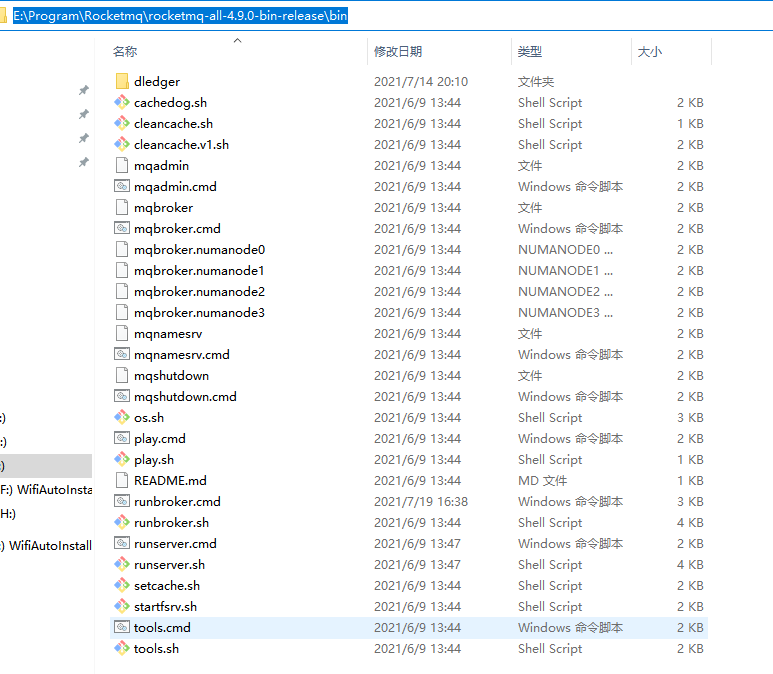Click the file name startfsrv.sh

pos(165,606)
